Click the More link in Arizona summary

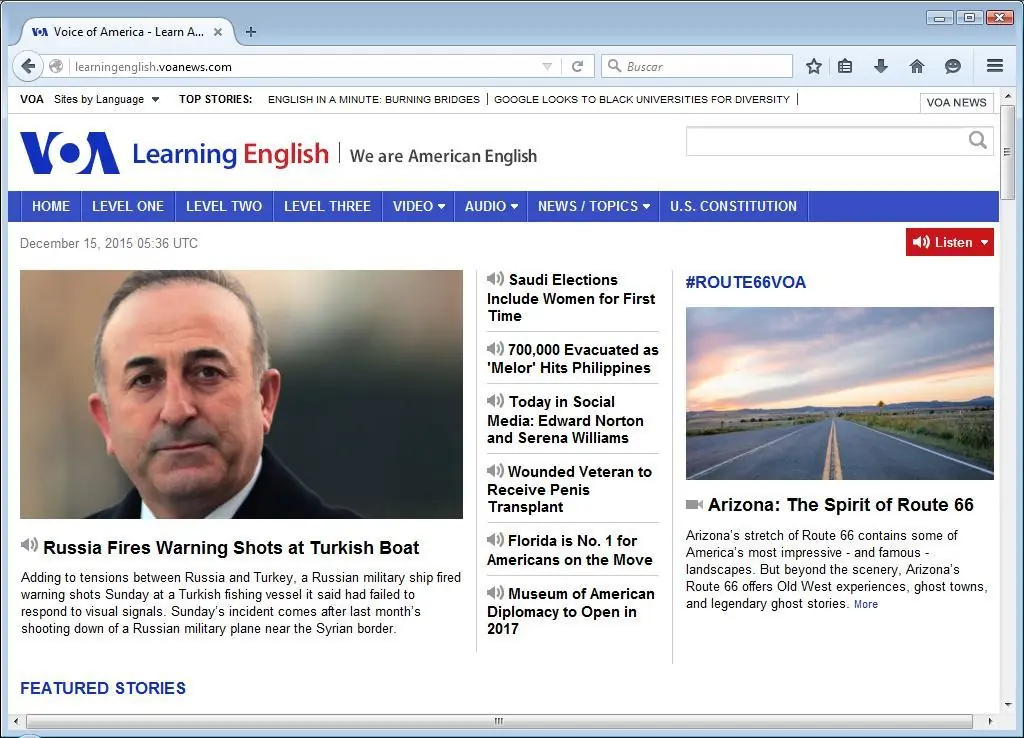(x=866, y=604)
